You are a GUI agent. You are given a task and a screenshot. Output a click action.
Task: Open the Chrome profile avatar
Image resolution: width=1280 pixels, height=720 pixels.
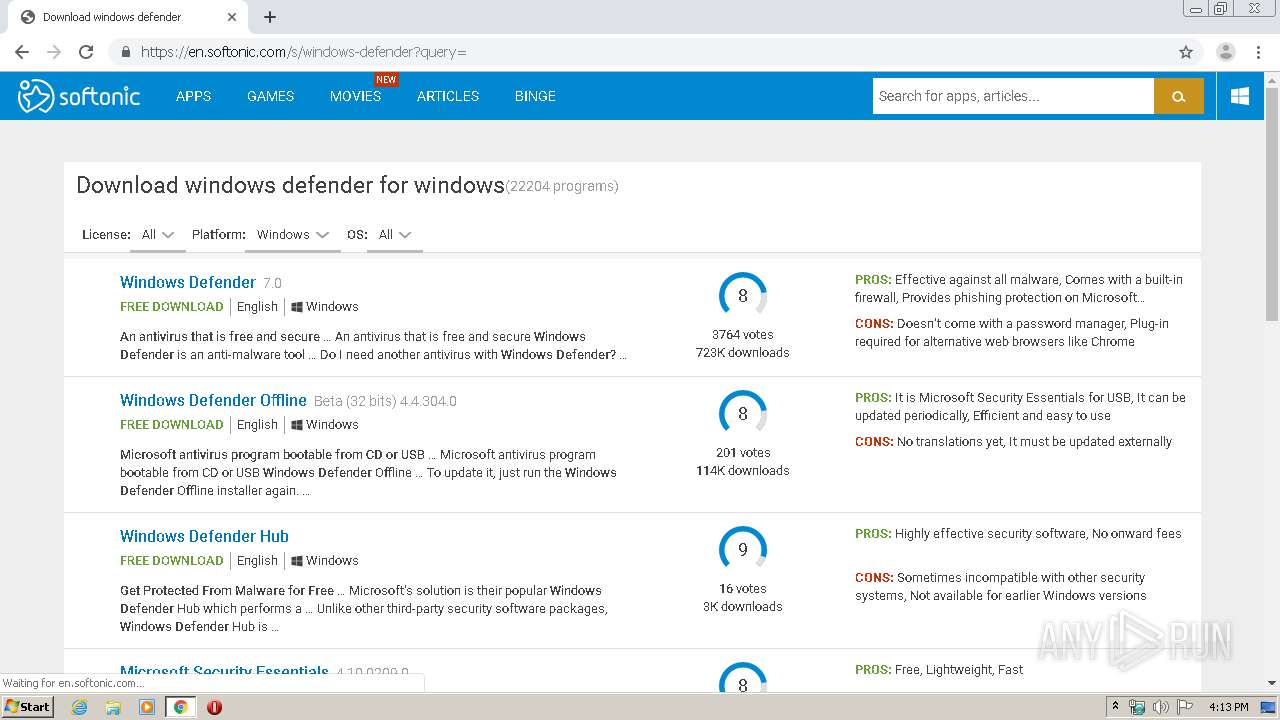[1225, 52]
